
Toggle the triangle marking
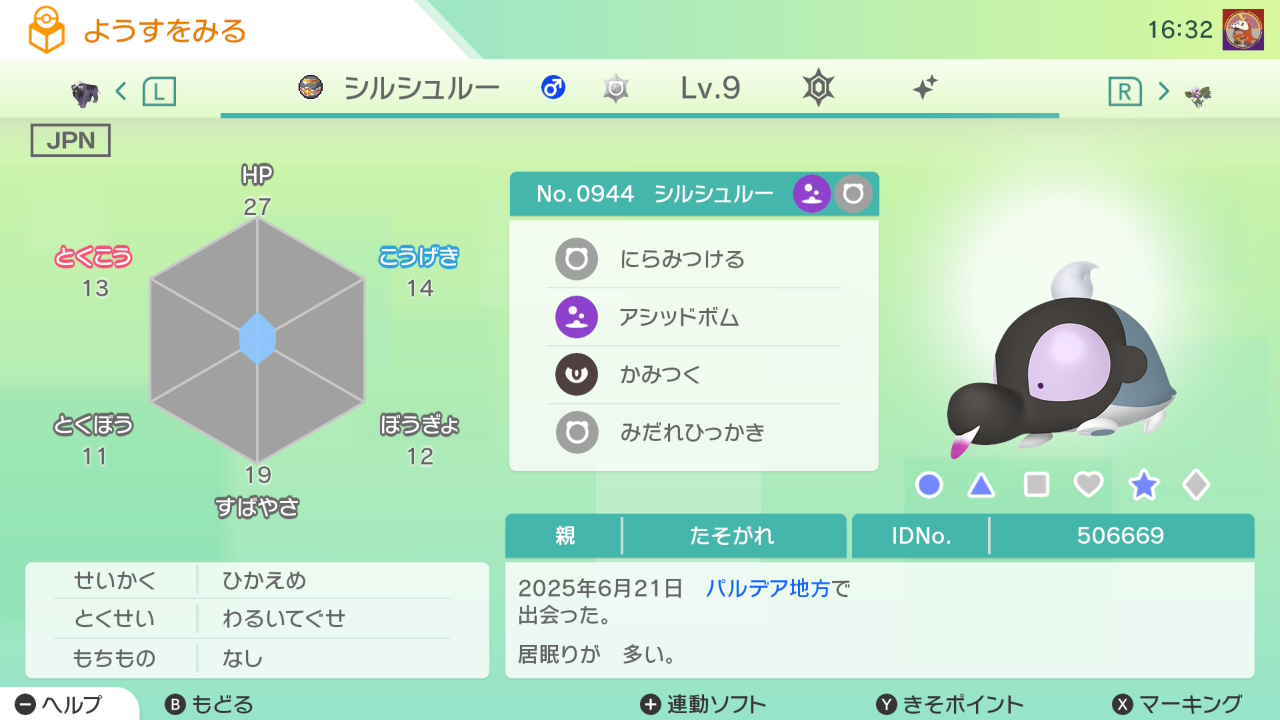click(981, 485)
